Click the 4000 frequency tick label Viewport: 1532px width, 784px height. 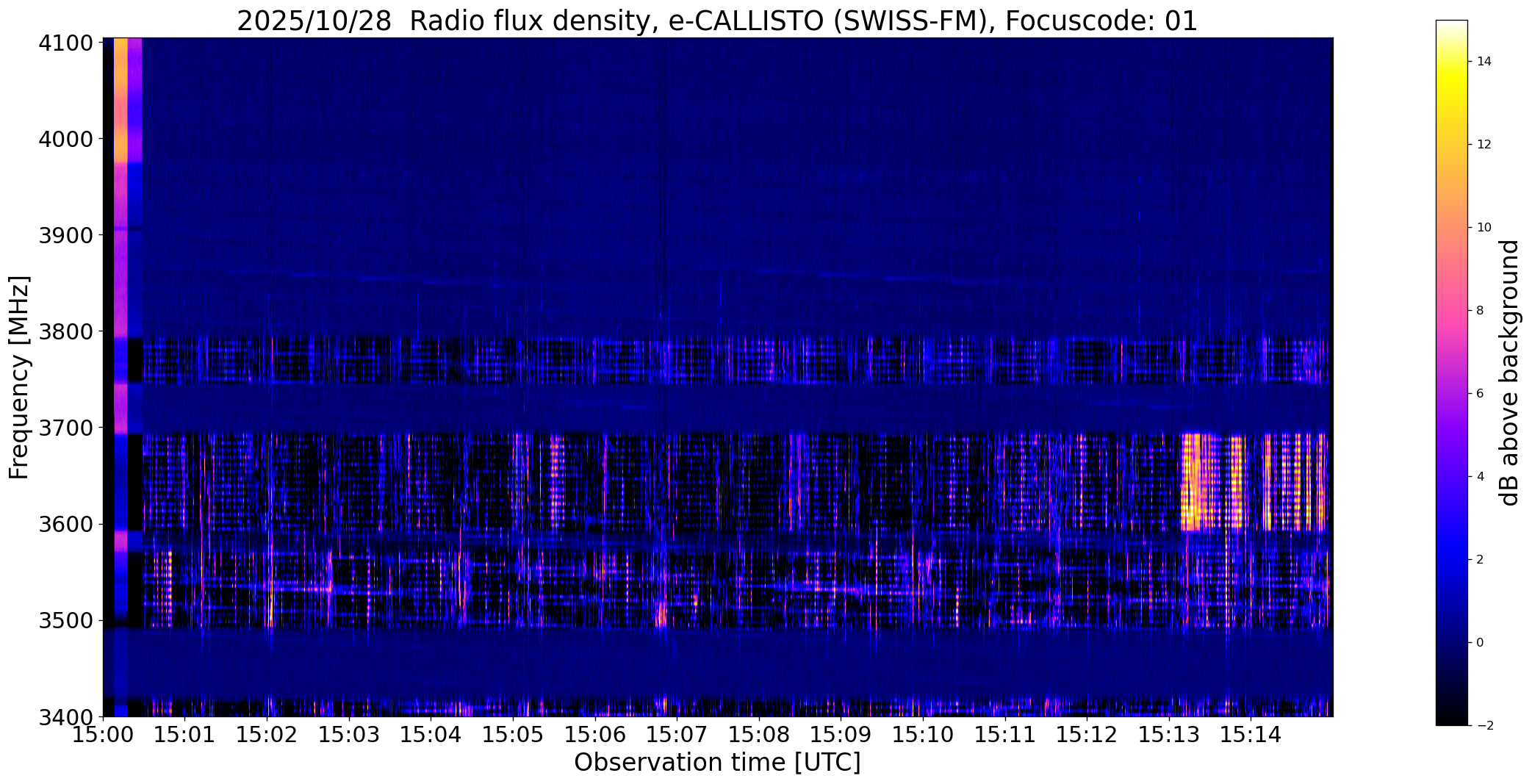[x=65, y=140]
